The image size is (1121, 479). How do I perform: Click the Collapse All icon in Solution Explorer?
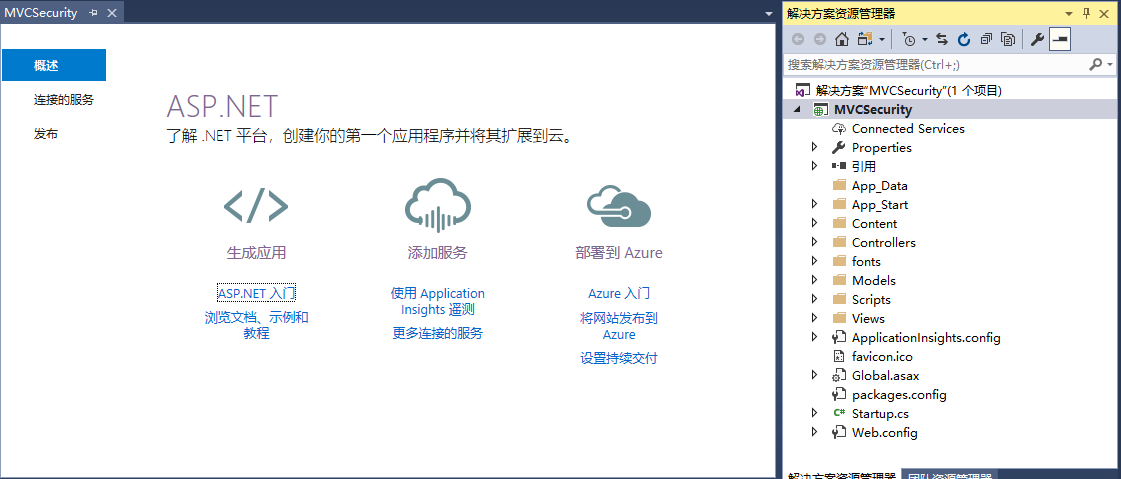[986, 39]
